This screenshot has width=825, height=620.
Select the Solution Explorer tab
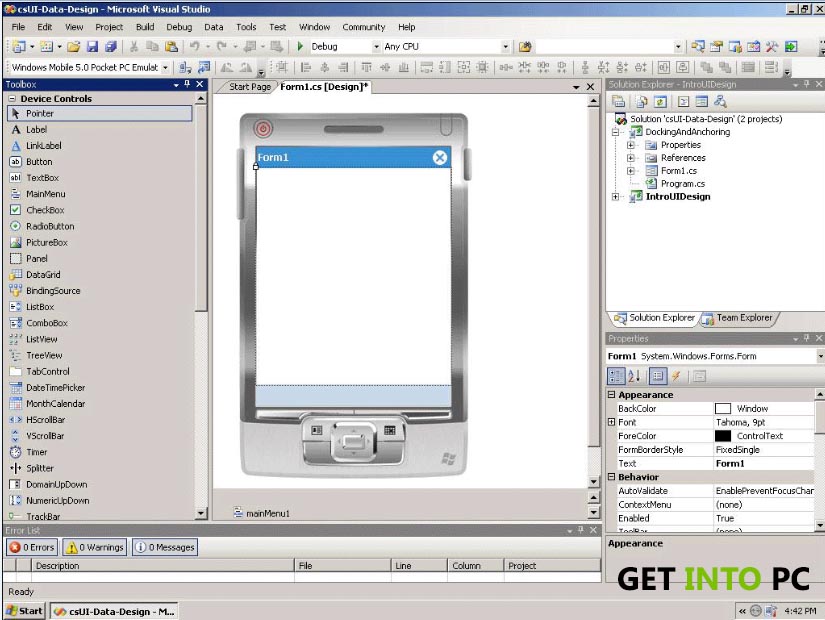(x=655, y=318)
